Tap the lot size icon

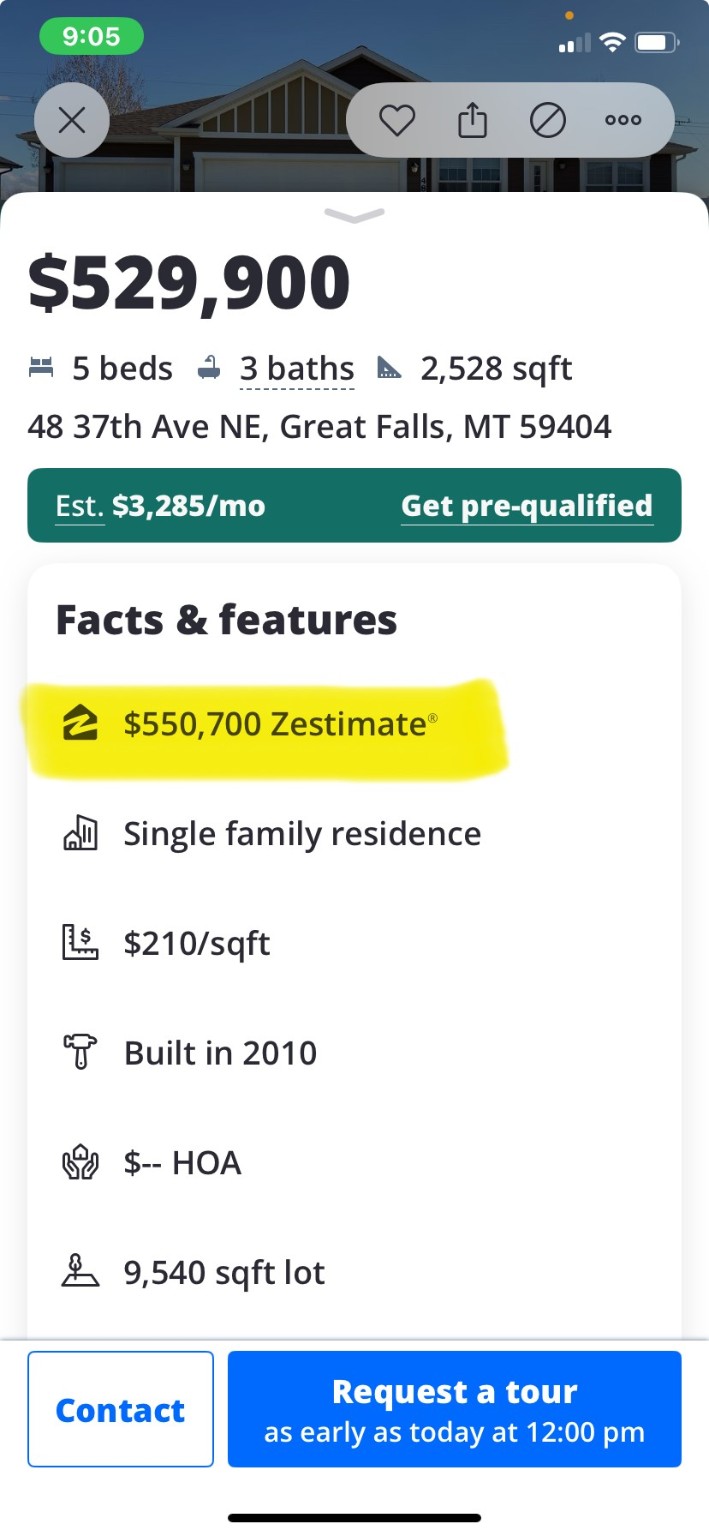click(x=80, y=1272)
